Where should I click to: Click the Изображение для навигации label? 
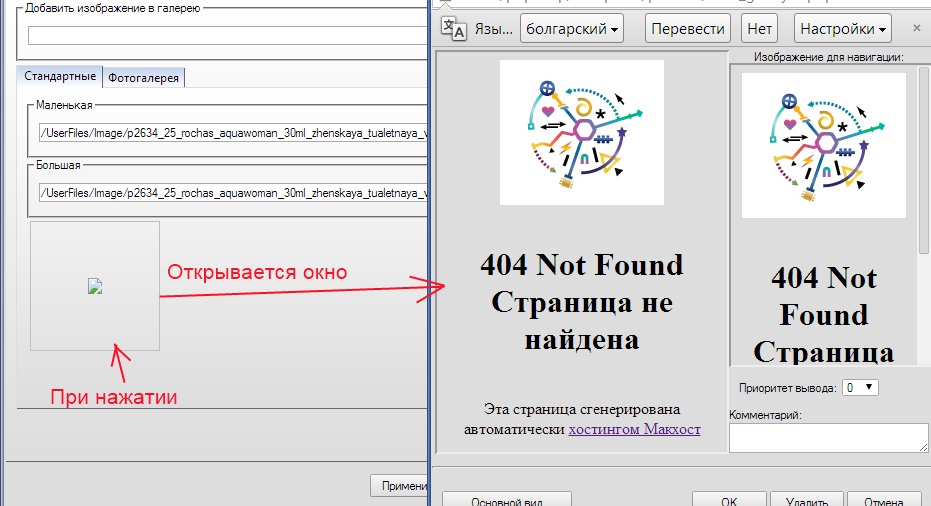click(x=828, y=57)
